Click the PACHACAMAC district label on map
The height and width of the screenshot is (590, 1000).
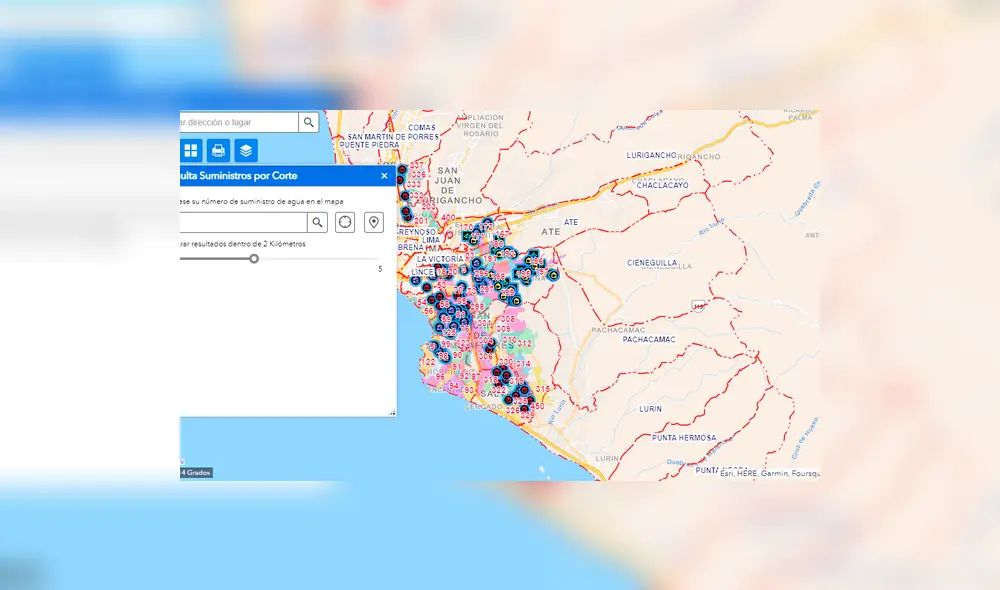coord(649,339)
